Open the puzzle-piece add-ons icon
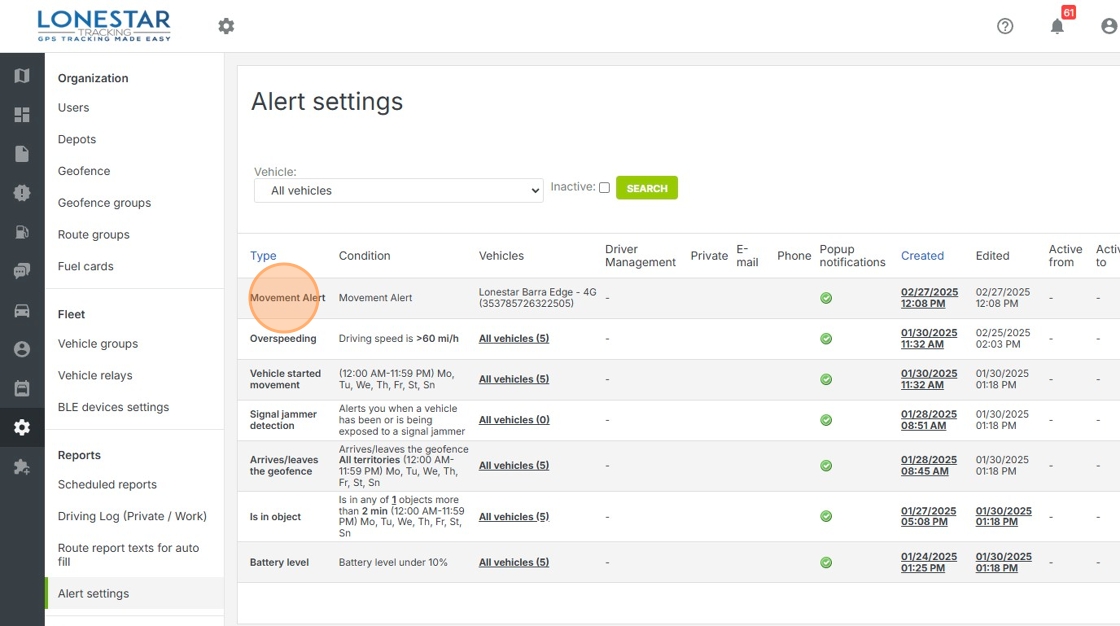Screen dimensions: 1120x626 pos(22,467)
